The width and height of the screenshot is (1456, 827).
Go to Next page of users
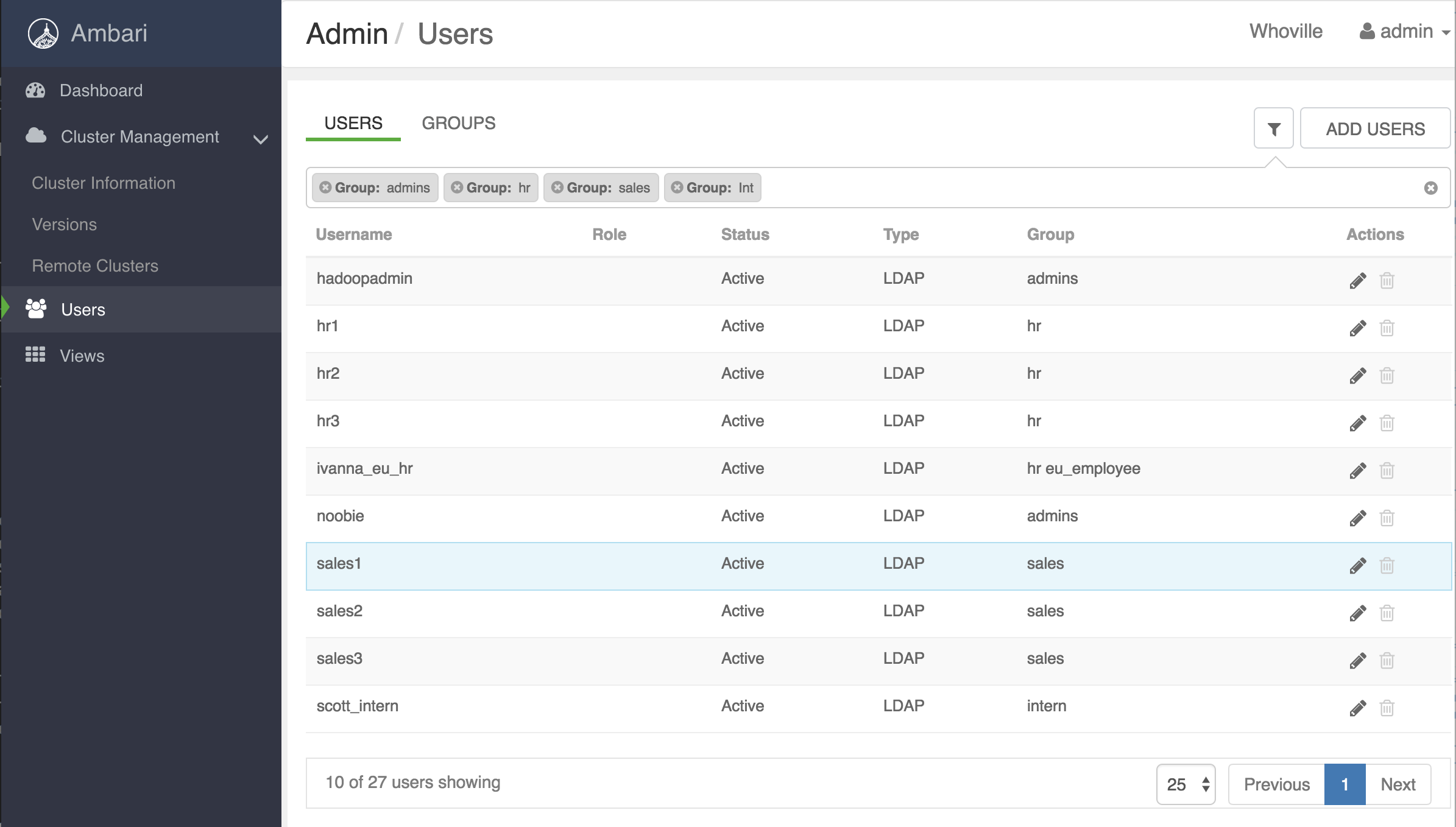1398,784
